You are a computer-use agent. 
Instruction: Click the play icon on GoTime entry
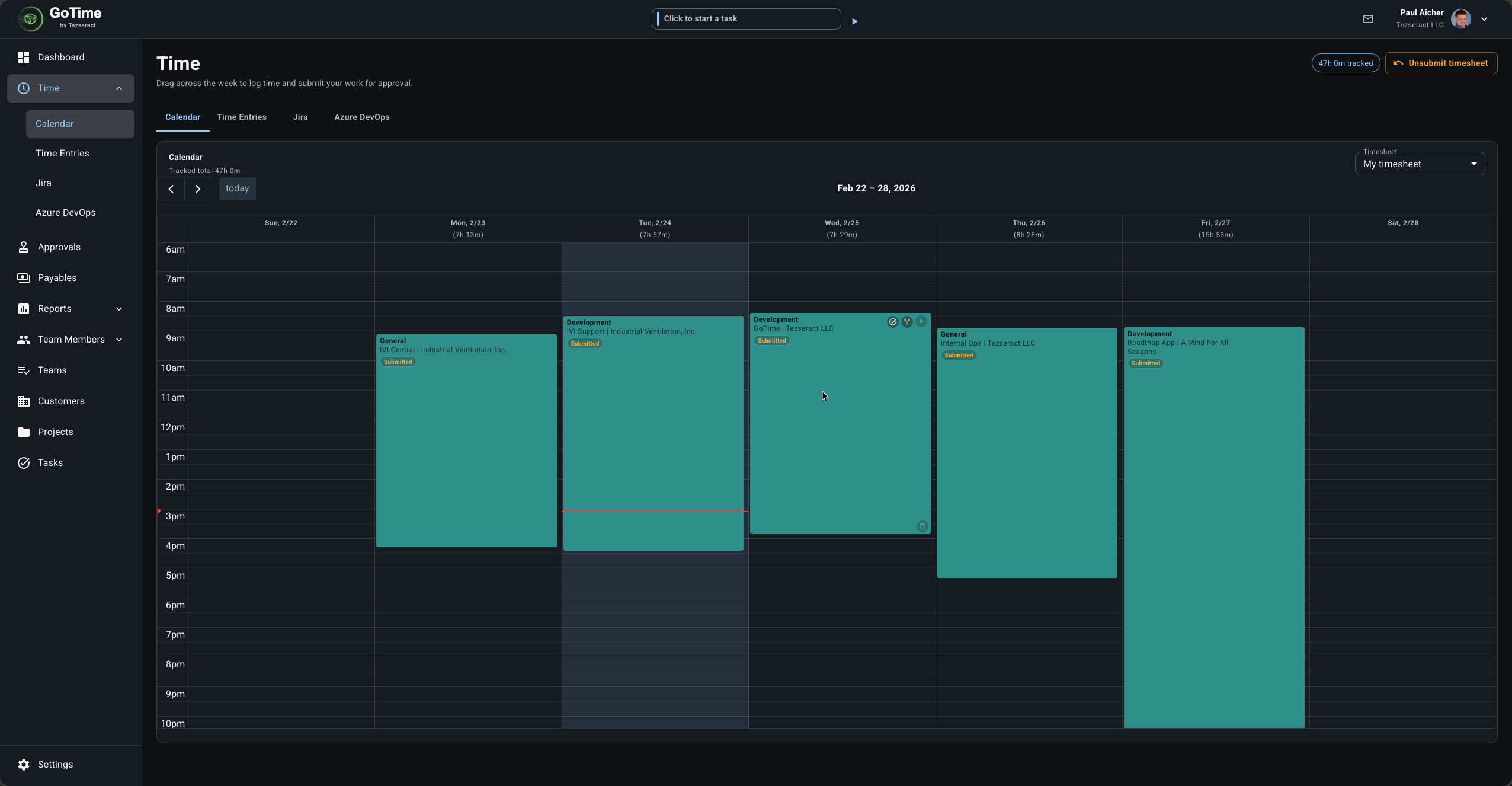pos(921,321)
